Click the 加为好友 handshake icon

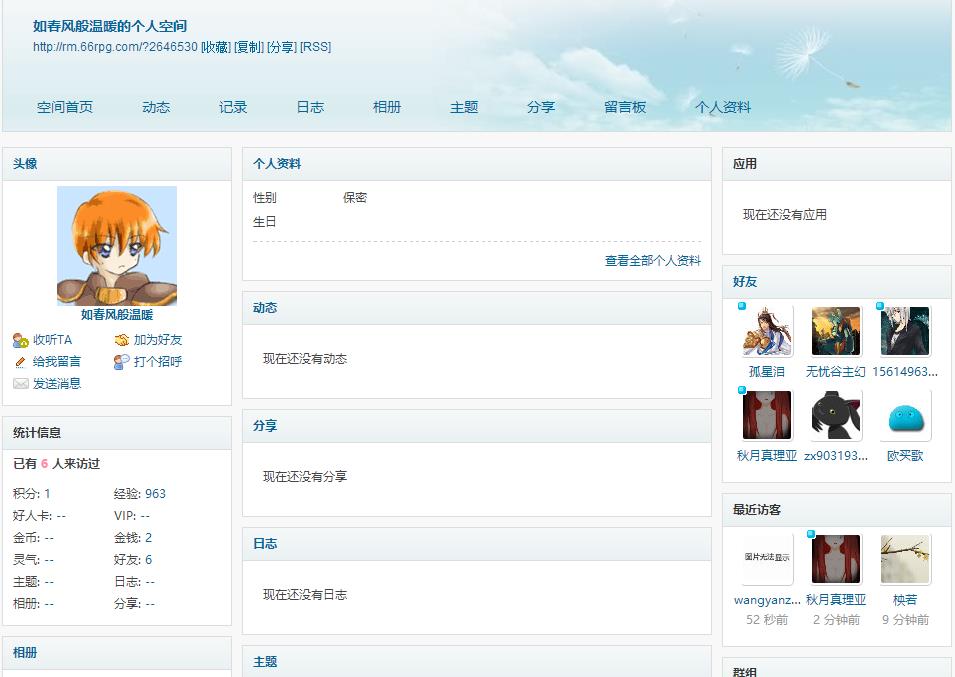point(122,340)
